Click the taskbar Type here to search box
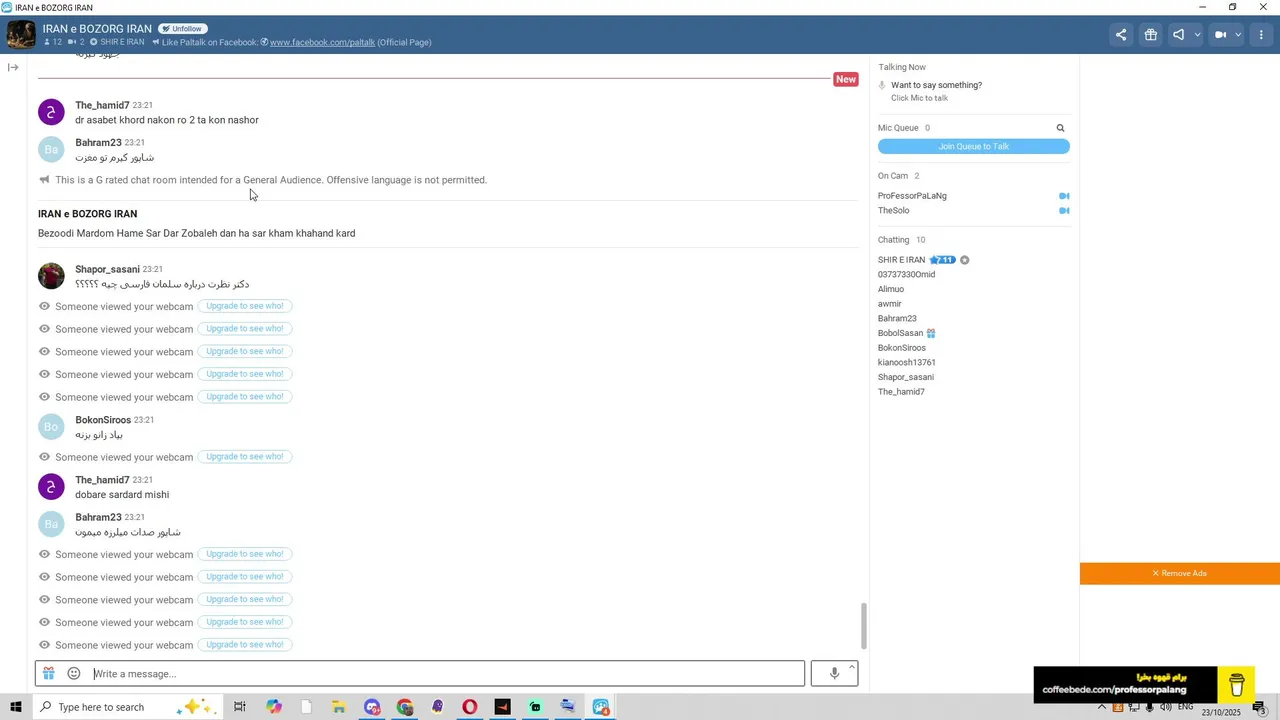This screenshot has width=1280, height=720. (126, 707)
